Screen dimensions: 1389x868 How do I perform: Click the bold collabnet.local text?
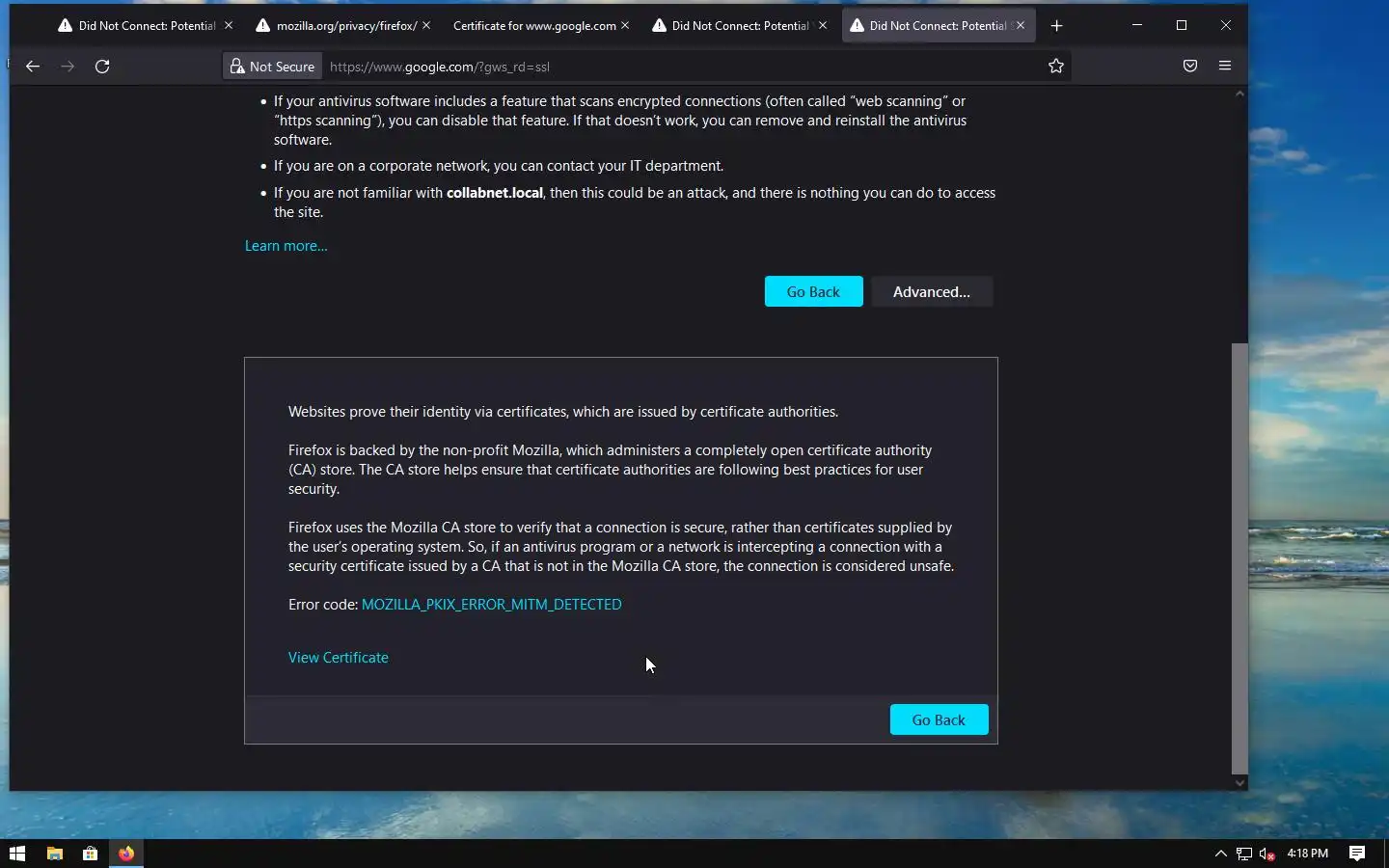coord(495,193)
